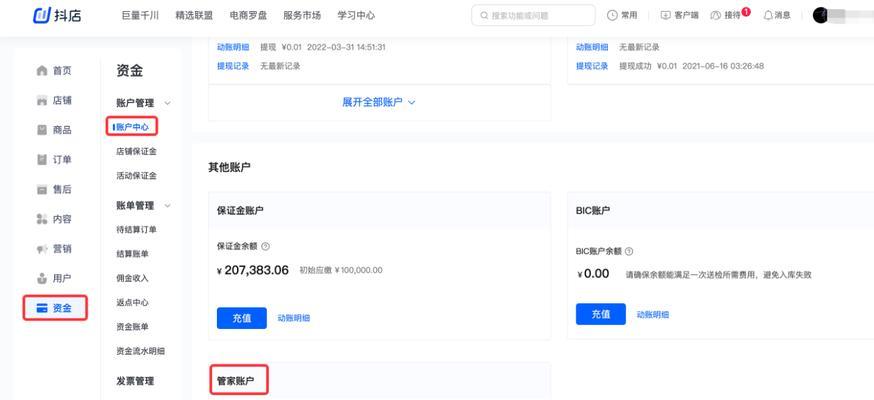Collapse the 账户管理 section chevron
Screen dimensions: 874x400
click(x=167, y=103)
